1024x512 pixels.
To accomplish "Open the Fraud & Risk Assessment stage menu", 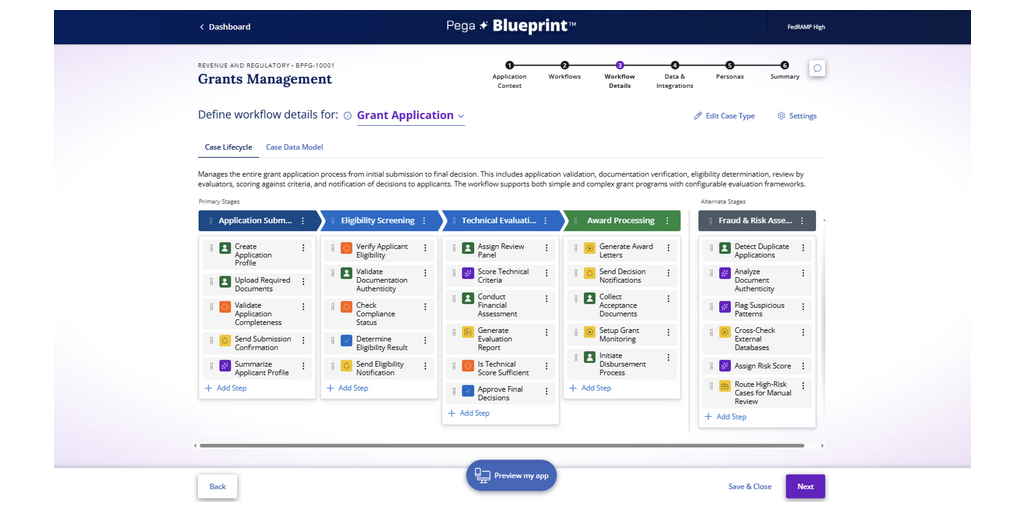I will (803, 221).
